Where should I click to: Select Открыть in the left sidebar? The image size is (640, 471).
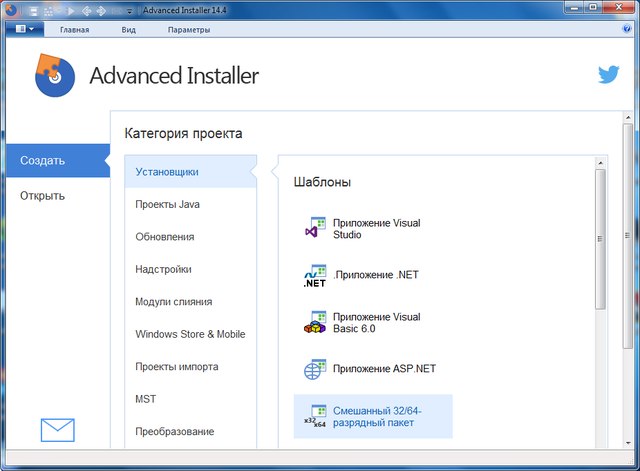43,196
